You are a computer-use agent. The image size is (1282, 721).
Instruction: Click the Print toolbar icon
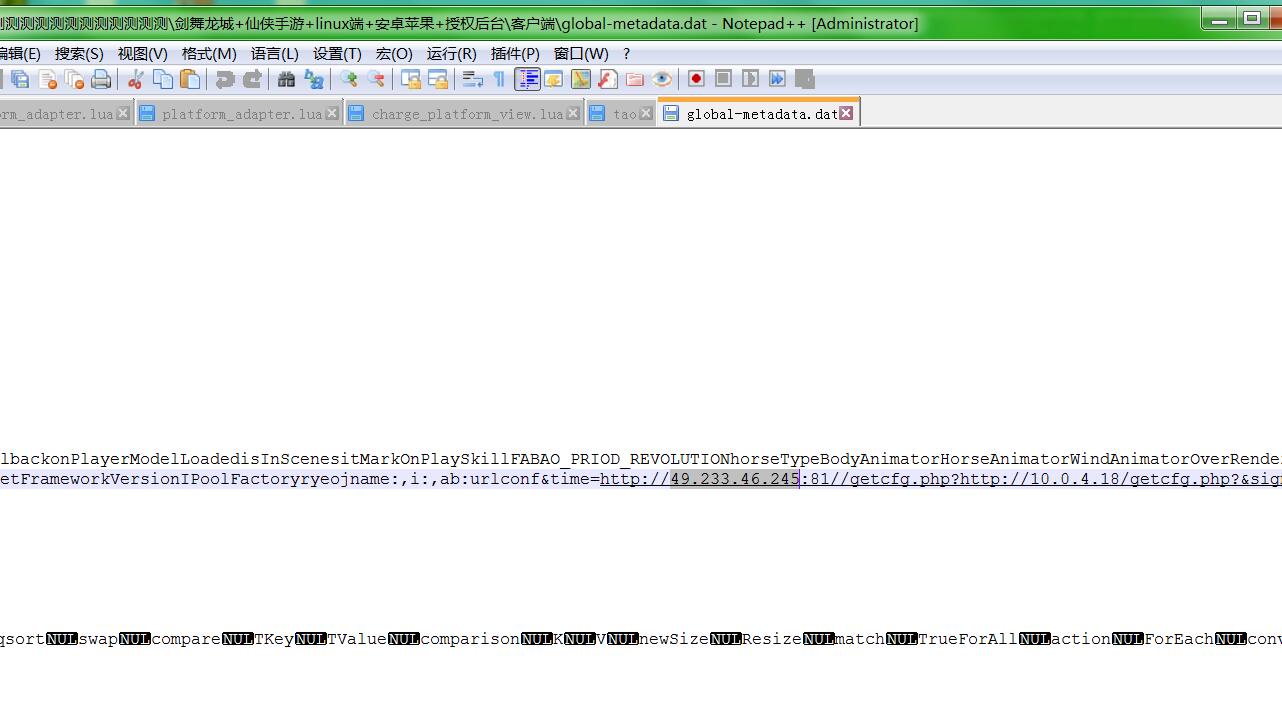(x=101, y=80)
